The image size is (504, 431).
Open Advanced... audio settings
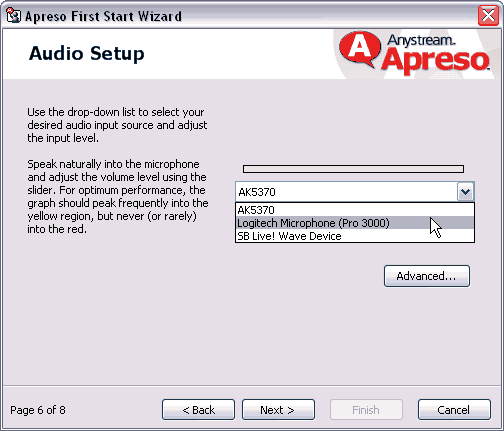[x=427, y=276]
